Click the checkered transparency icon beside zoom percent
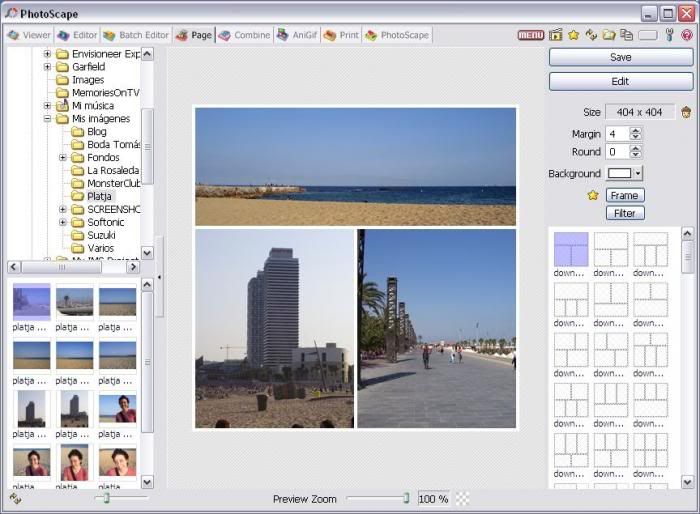 click(x=462, y=498)
